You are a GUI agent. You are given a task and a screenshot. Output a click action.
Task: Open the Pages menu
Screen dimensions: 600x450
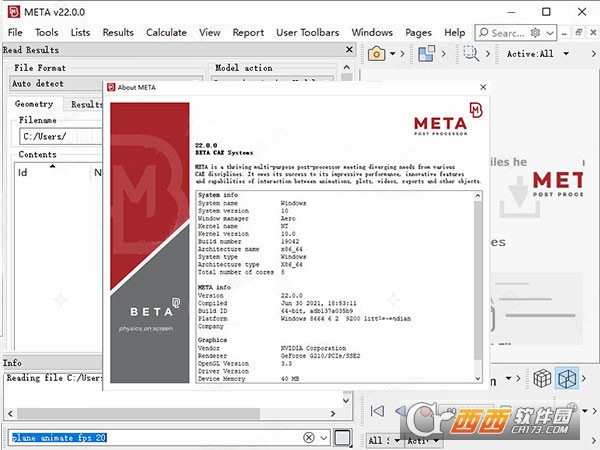(418, 33)
